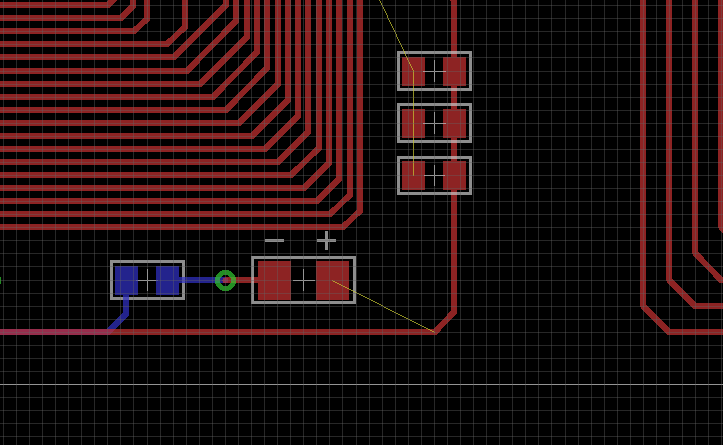The image size is (723, 445).
Task: Select right pad of middle small component
Action: [455, 123]
